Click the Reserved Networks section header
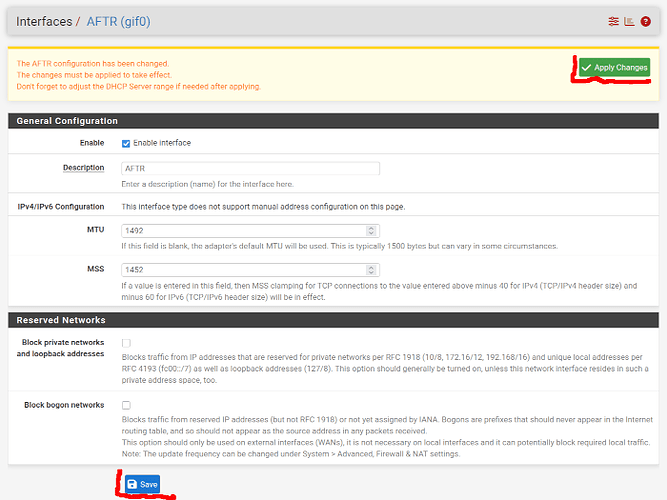667x500 pixels. coord(334,320)
